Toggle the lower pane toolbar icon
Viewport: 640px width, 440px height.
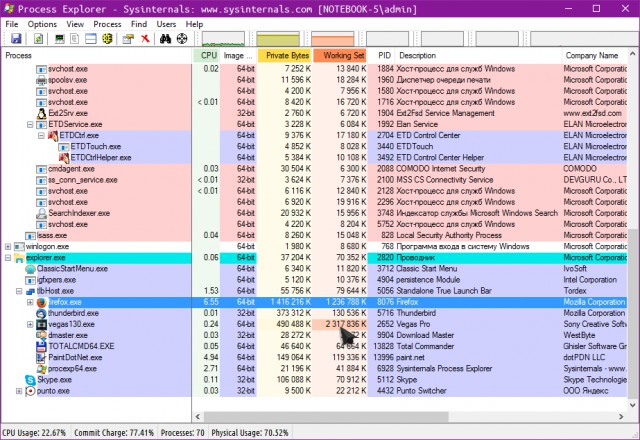(91, 39)
